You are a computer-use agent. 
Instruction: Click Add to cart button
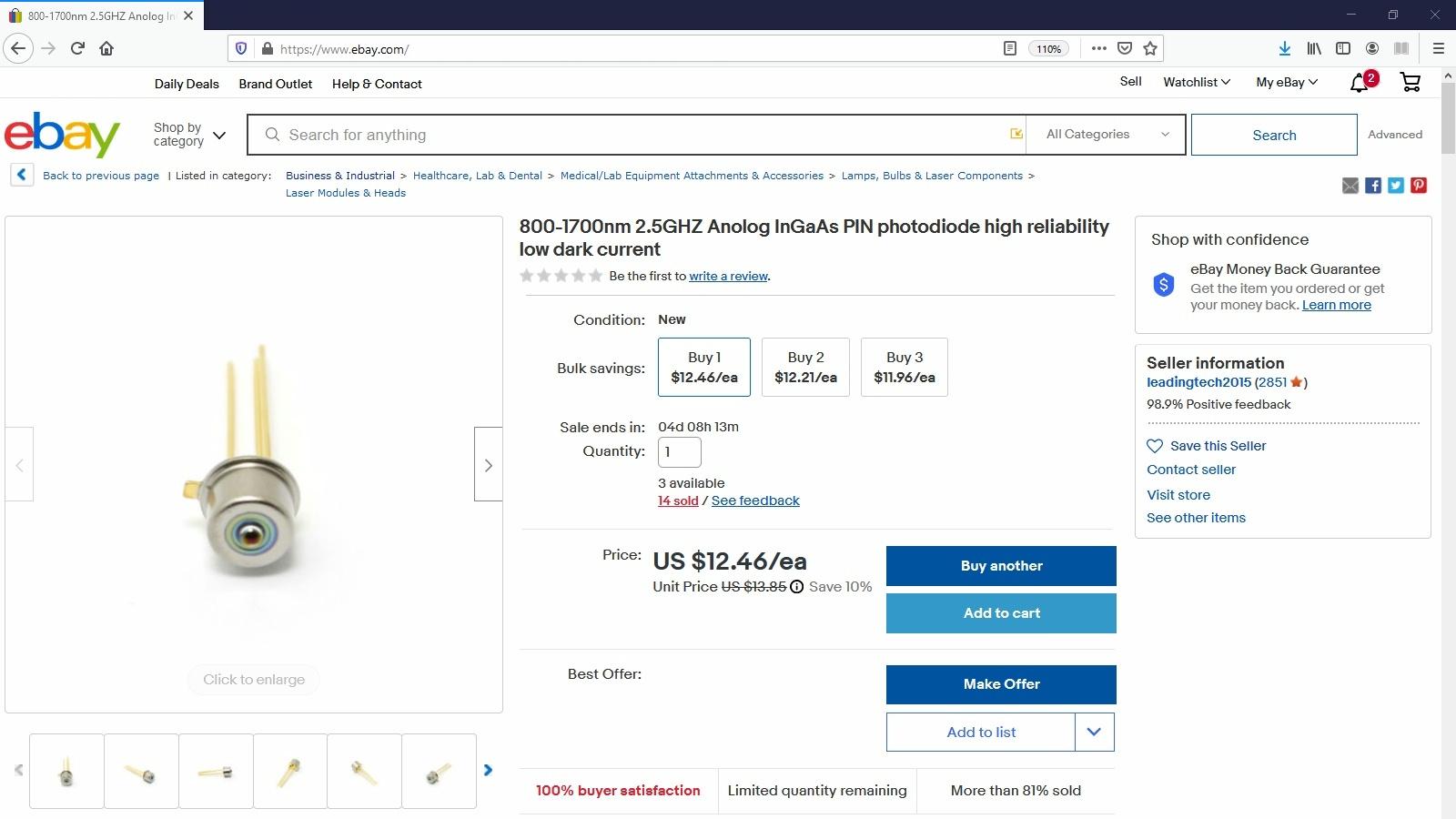click(1001, 613)
